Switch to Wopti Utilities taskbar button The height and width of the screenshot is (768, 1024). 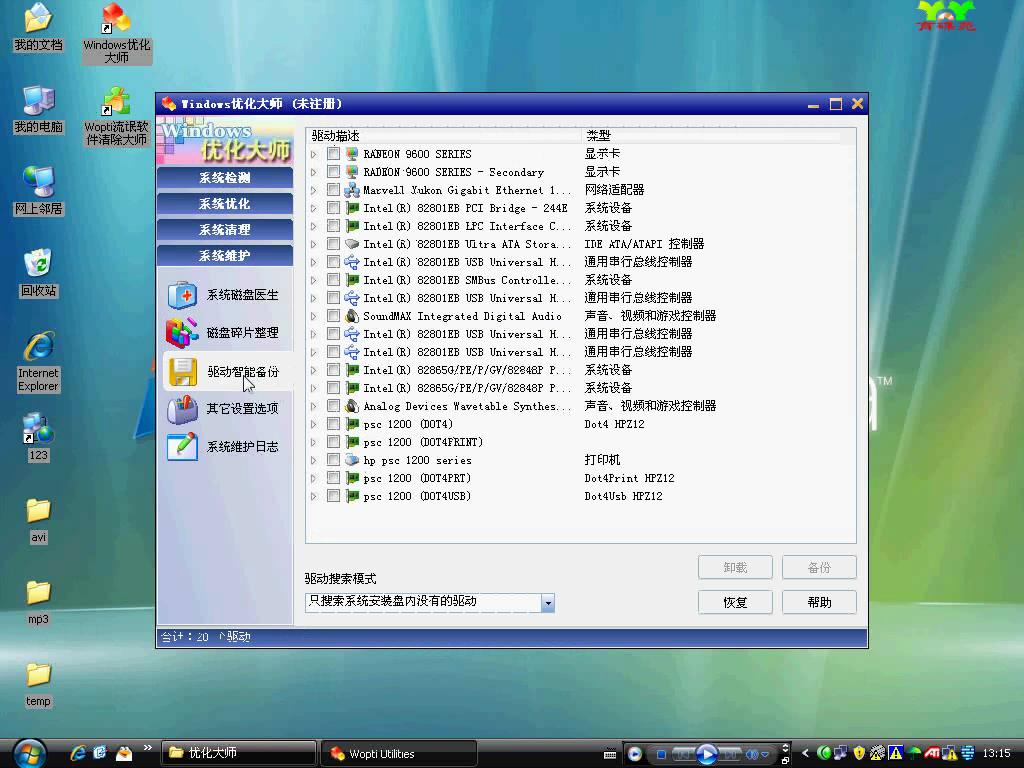point(398,753)
